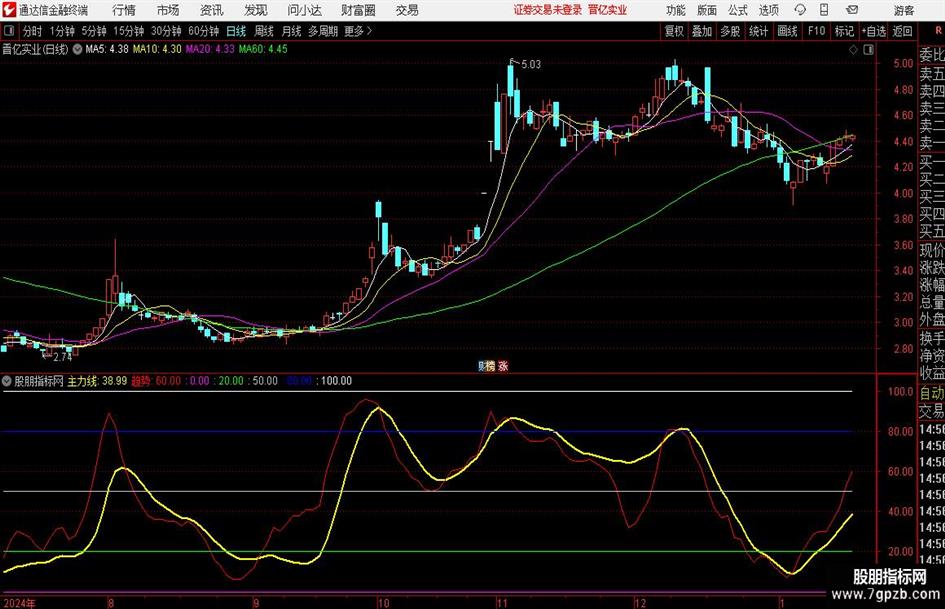Image resolution: width=945 pixels, height=609 pixels.
Task: Open F10 company info
Action: click(x=817, y=31)
